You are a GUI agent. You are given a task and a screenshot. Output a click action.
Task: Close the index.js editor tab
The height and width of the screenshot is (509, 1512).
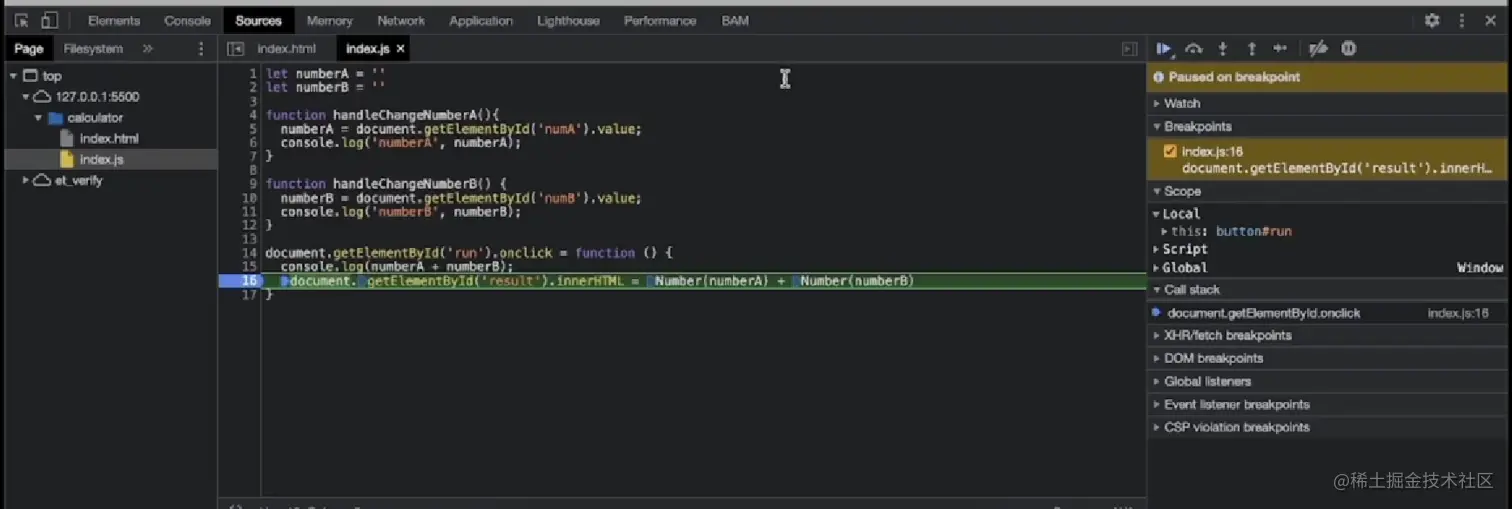[x=401, y=48]
